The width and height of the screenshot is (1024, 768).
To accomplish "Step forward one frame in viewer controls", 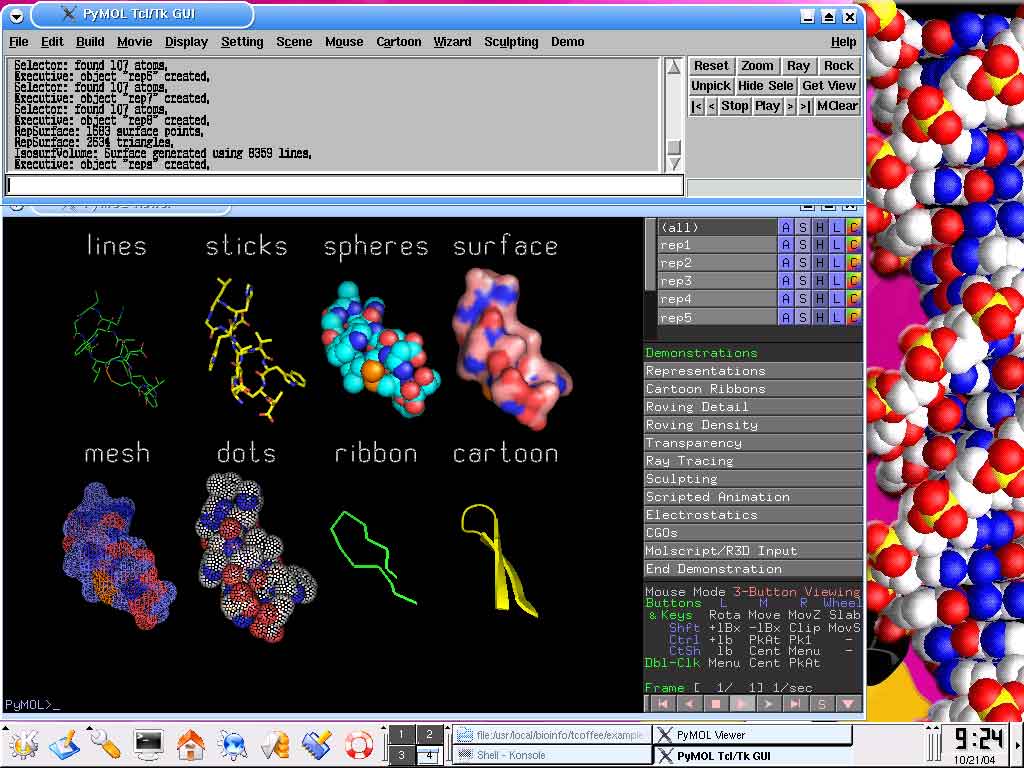I will click(769, 704).
